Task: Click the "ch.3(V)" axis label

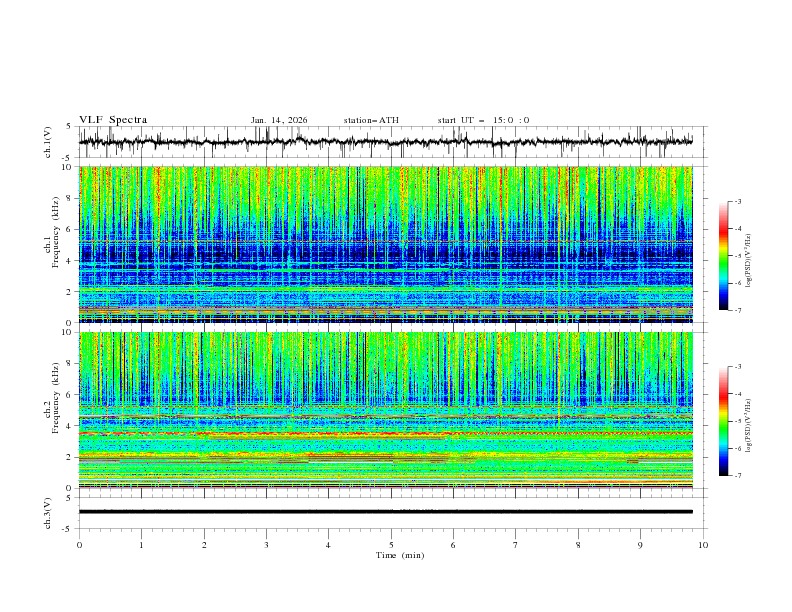Action: point(48,513)
